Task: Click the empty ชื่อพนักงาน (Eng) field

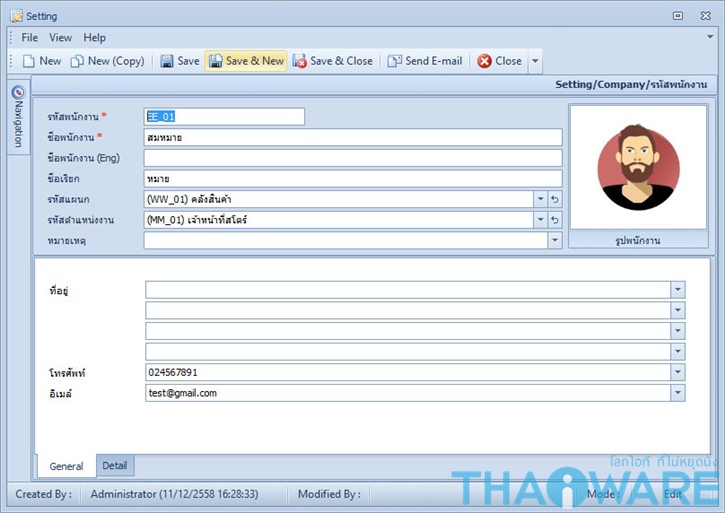Action: [353, 158]
